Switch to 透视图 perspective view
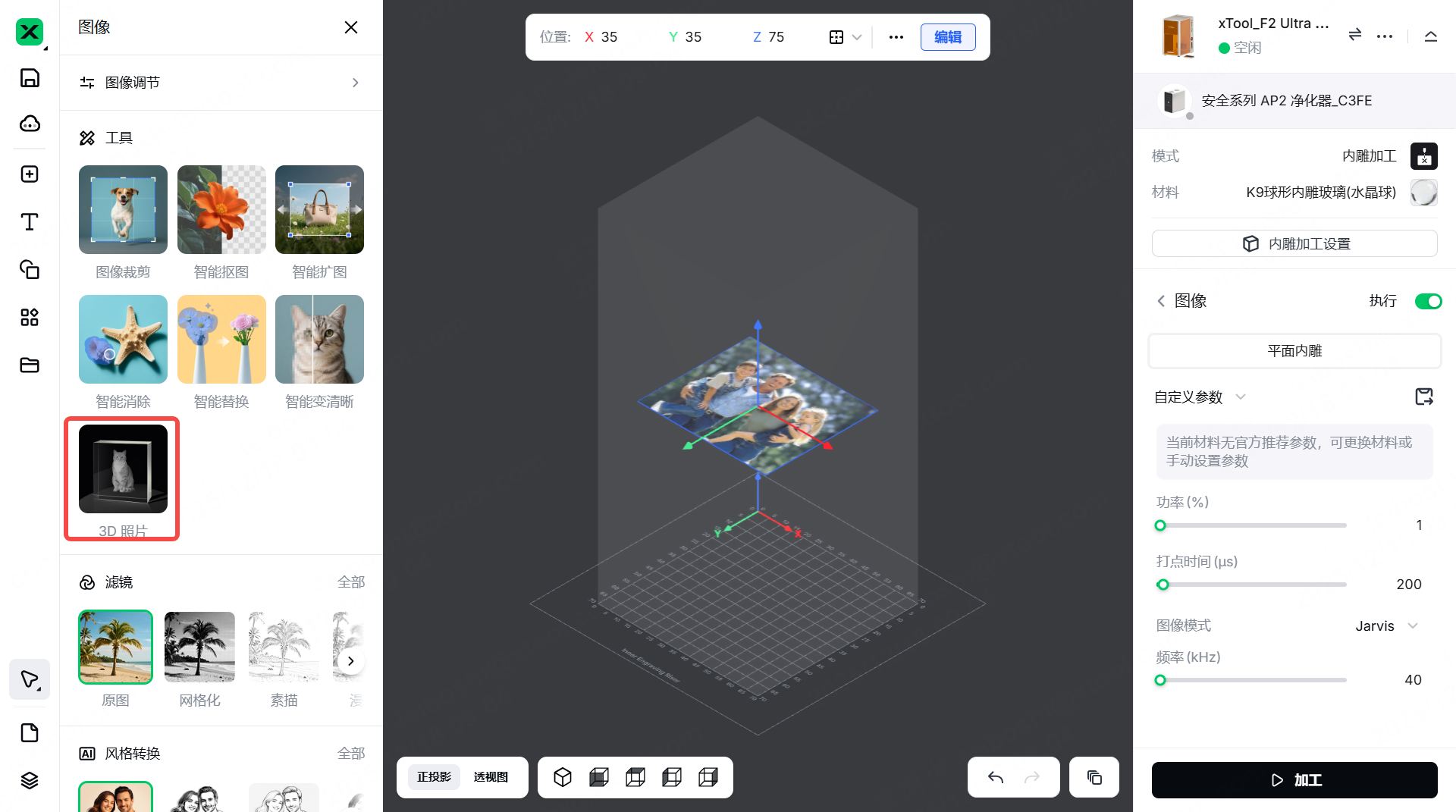Viewport: 1456px width, 812px height. pyautogui.click(x=491, y=777)
